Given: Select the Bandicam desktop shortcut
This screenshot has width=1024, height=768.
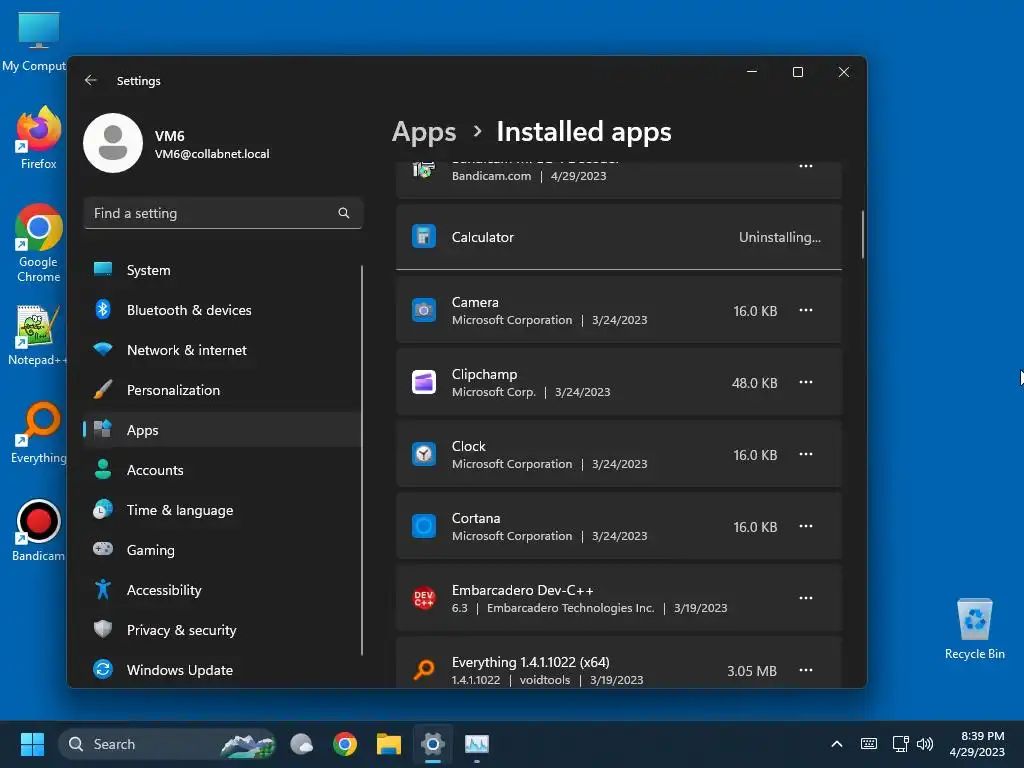Looking at the screenshot, I should 39,530.
